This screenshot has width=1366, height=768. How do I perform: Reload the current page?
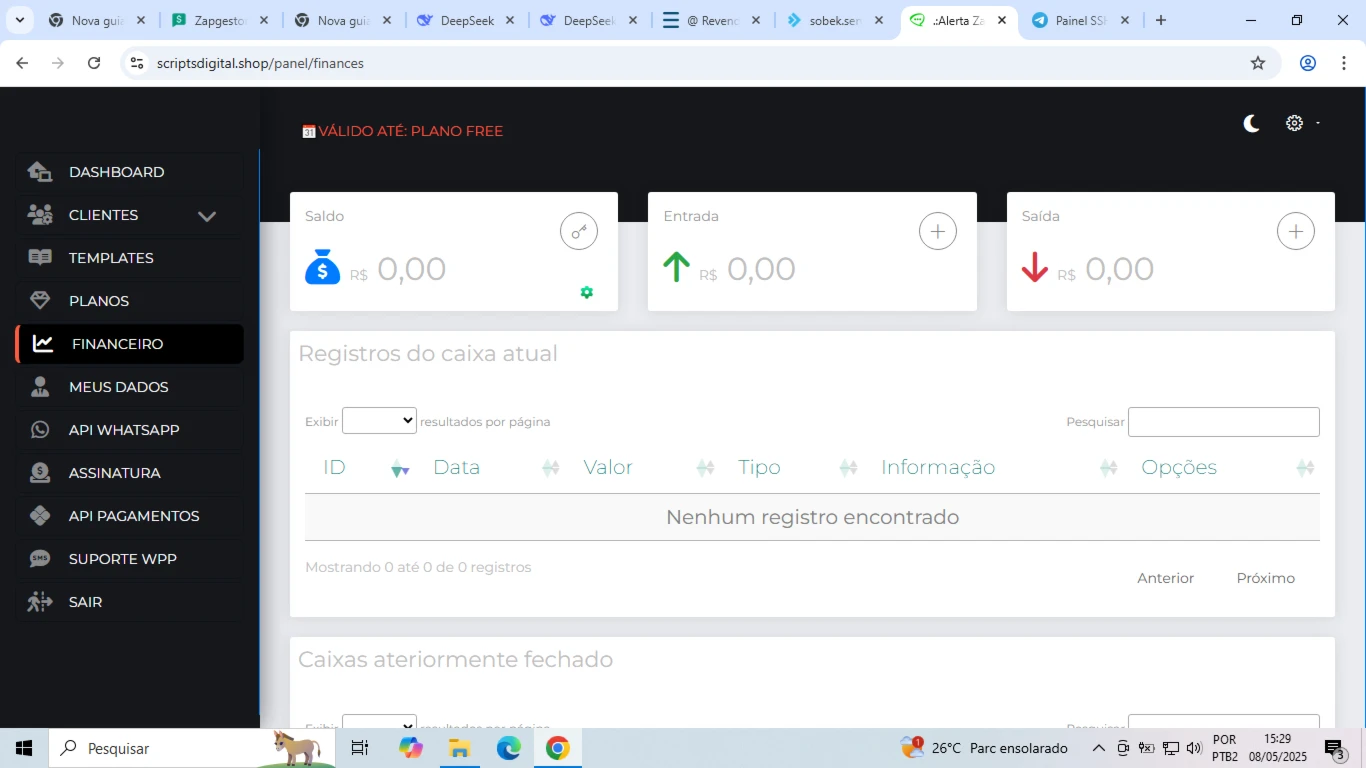[94, 63]
